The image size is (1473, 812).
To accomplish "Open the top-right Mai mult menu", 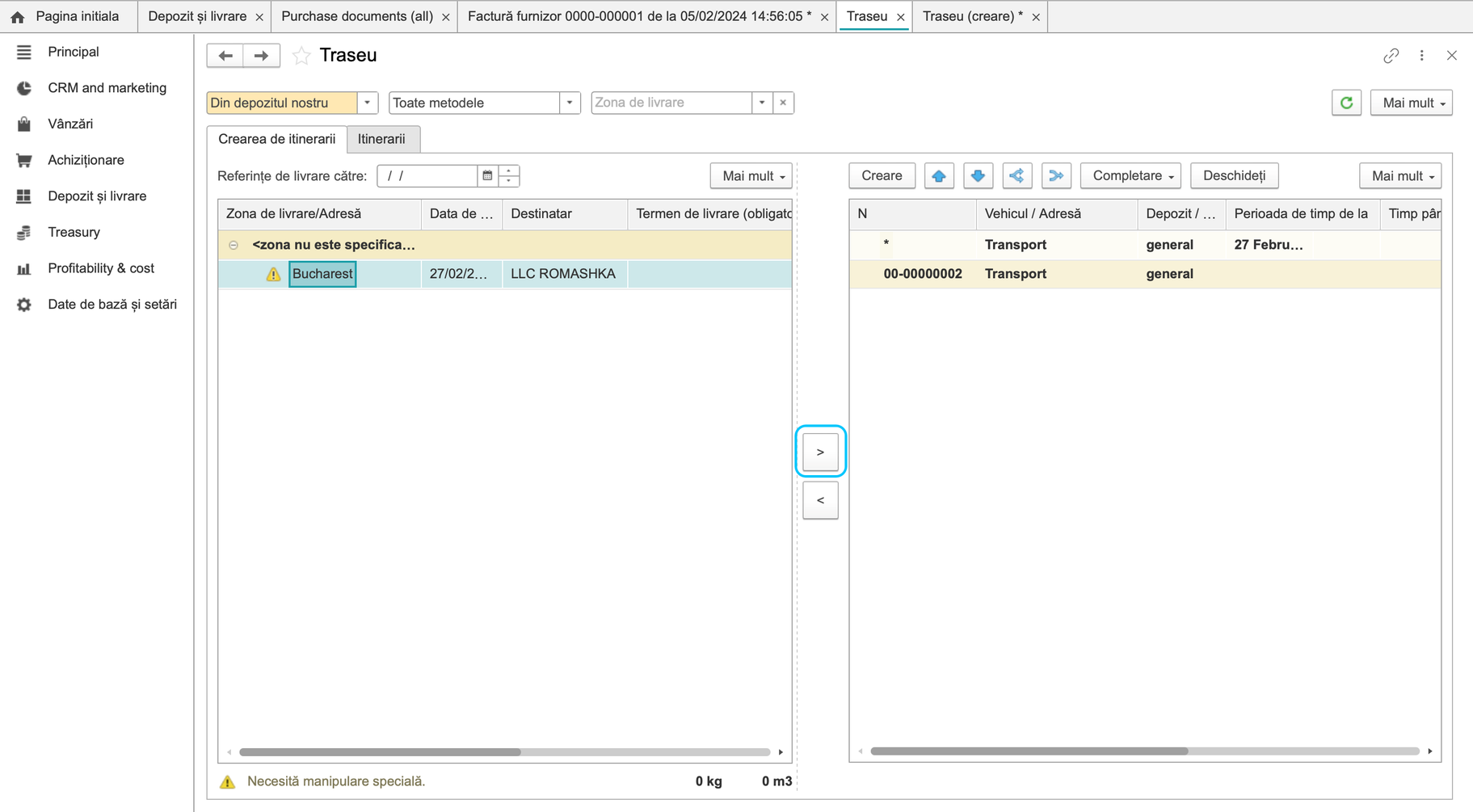I will [1411, 103].
